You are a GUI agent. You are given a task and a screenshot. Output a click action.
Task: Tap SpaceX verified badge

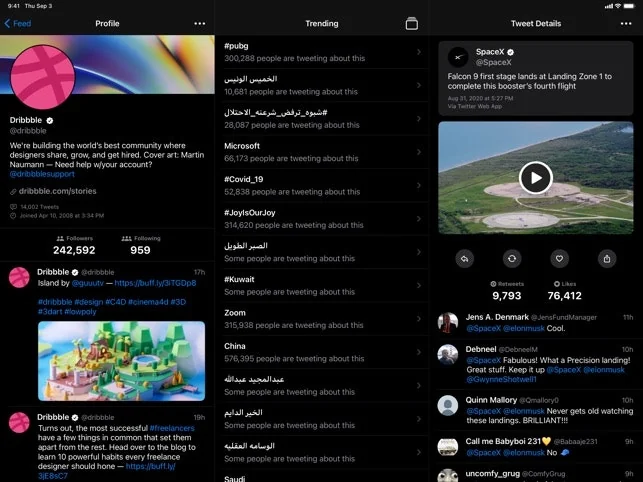tap(511, 52)
